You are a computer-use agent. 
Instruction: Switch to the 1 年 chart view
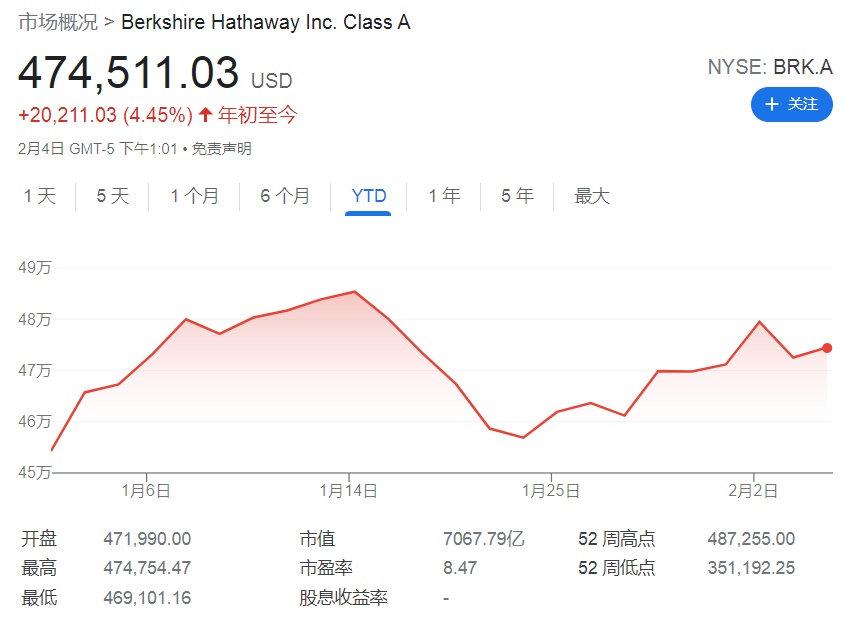(x=444, y=196)
